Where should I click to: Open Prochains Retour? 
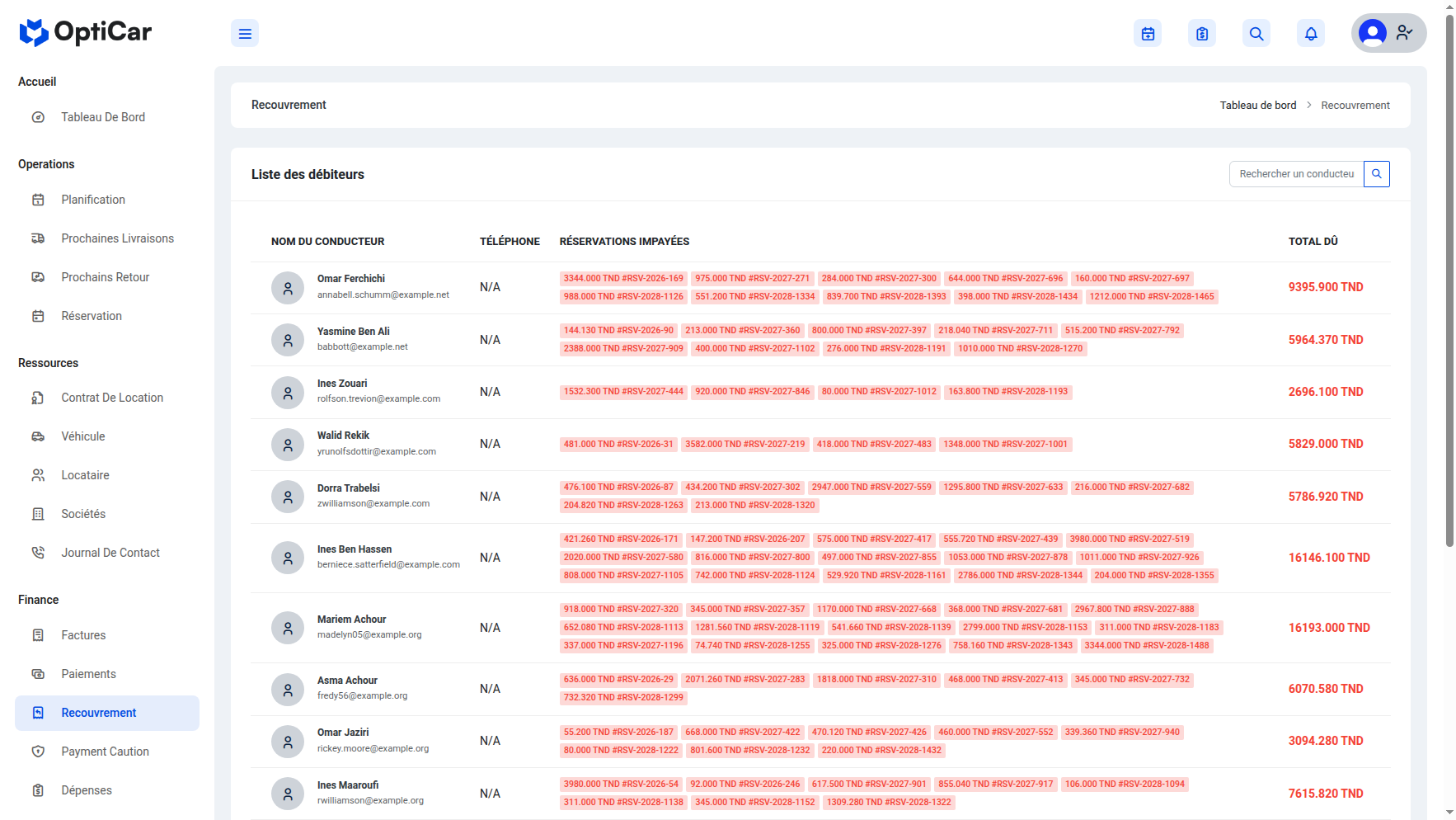107,277
